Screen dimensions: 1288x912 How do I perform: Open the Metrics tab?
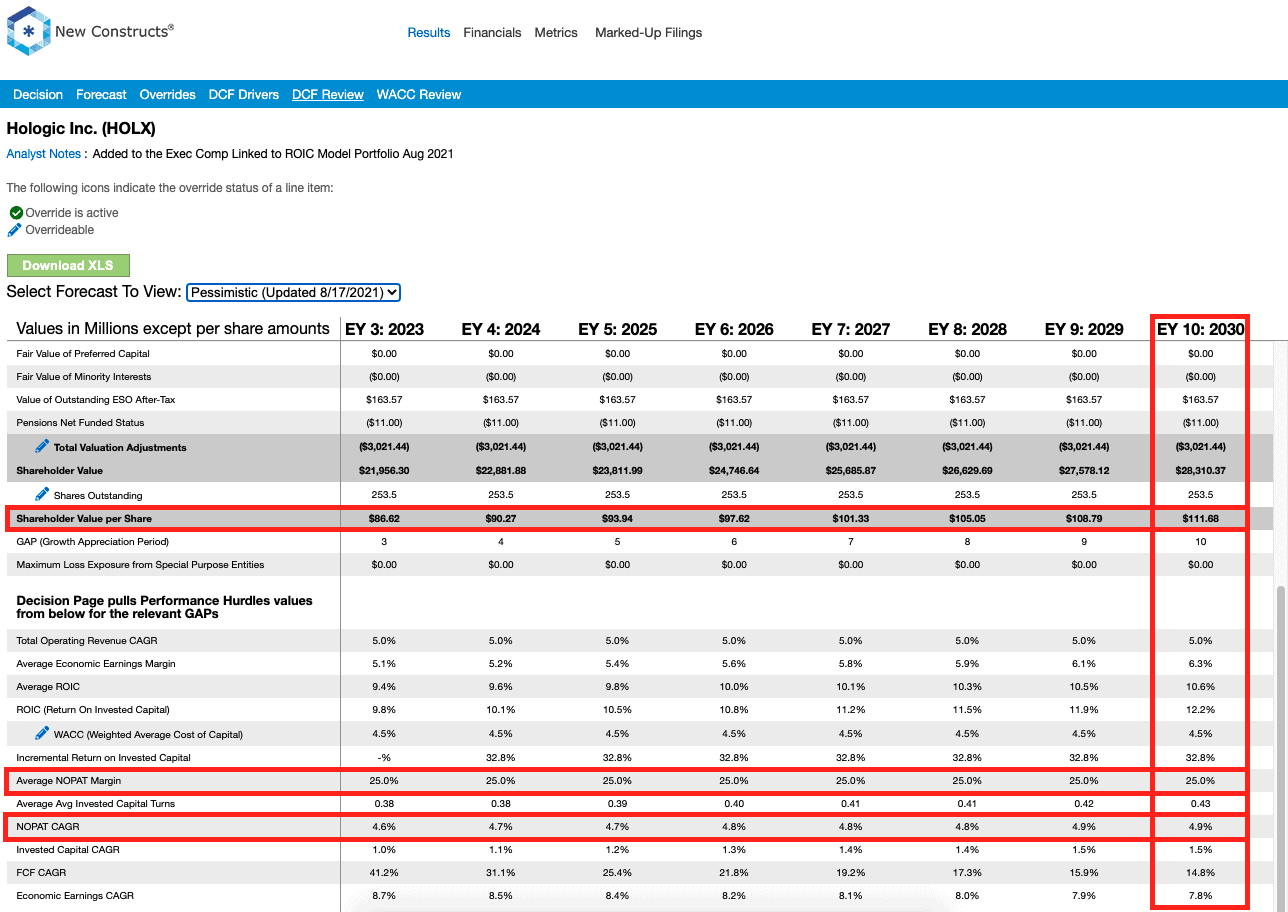click(x=556, y=33)
